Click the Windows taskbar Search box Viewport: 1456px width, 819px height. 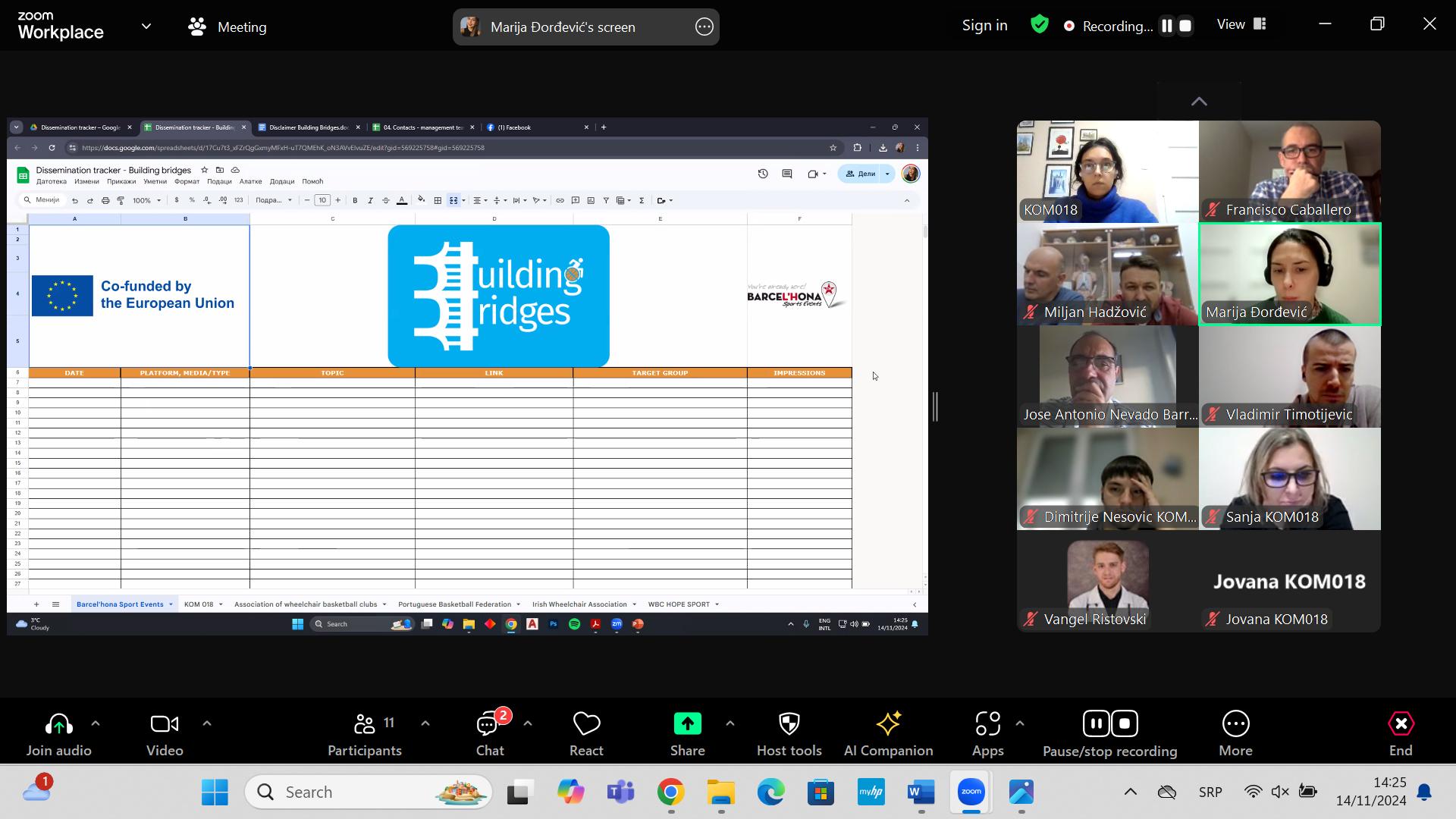click(369, 792)
